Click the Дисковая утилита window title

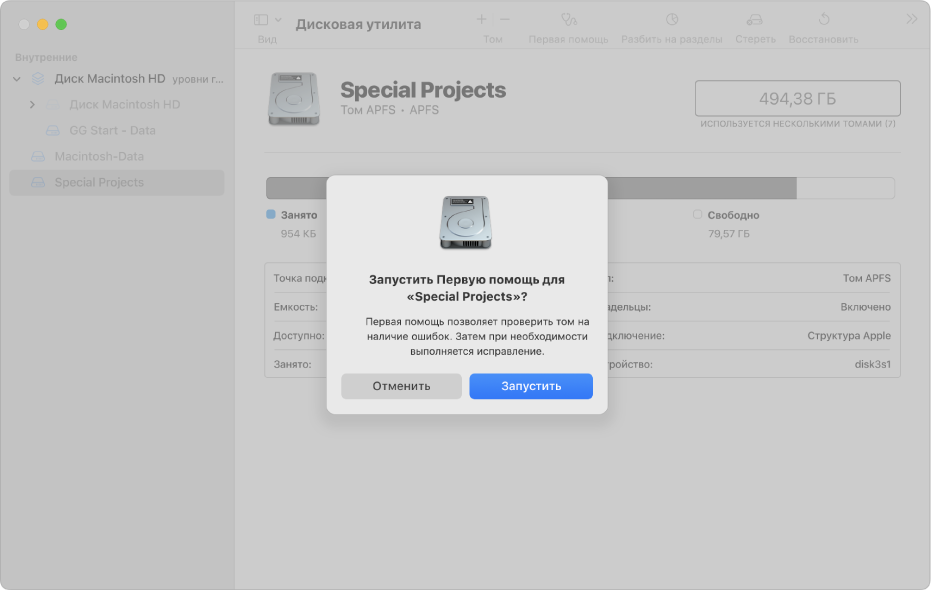(359, 24)
